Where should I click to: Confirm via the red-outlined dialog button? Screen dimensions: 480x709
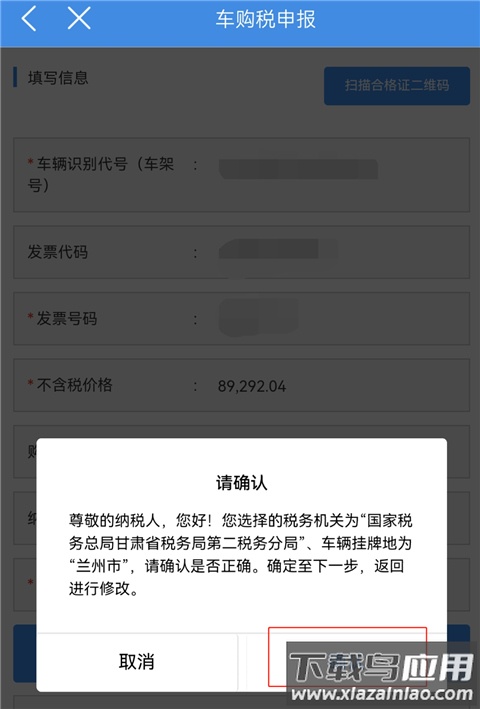tap(347, 657)
